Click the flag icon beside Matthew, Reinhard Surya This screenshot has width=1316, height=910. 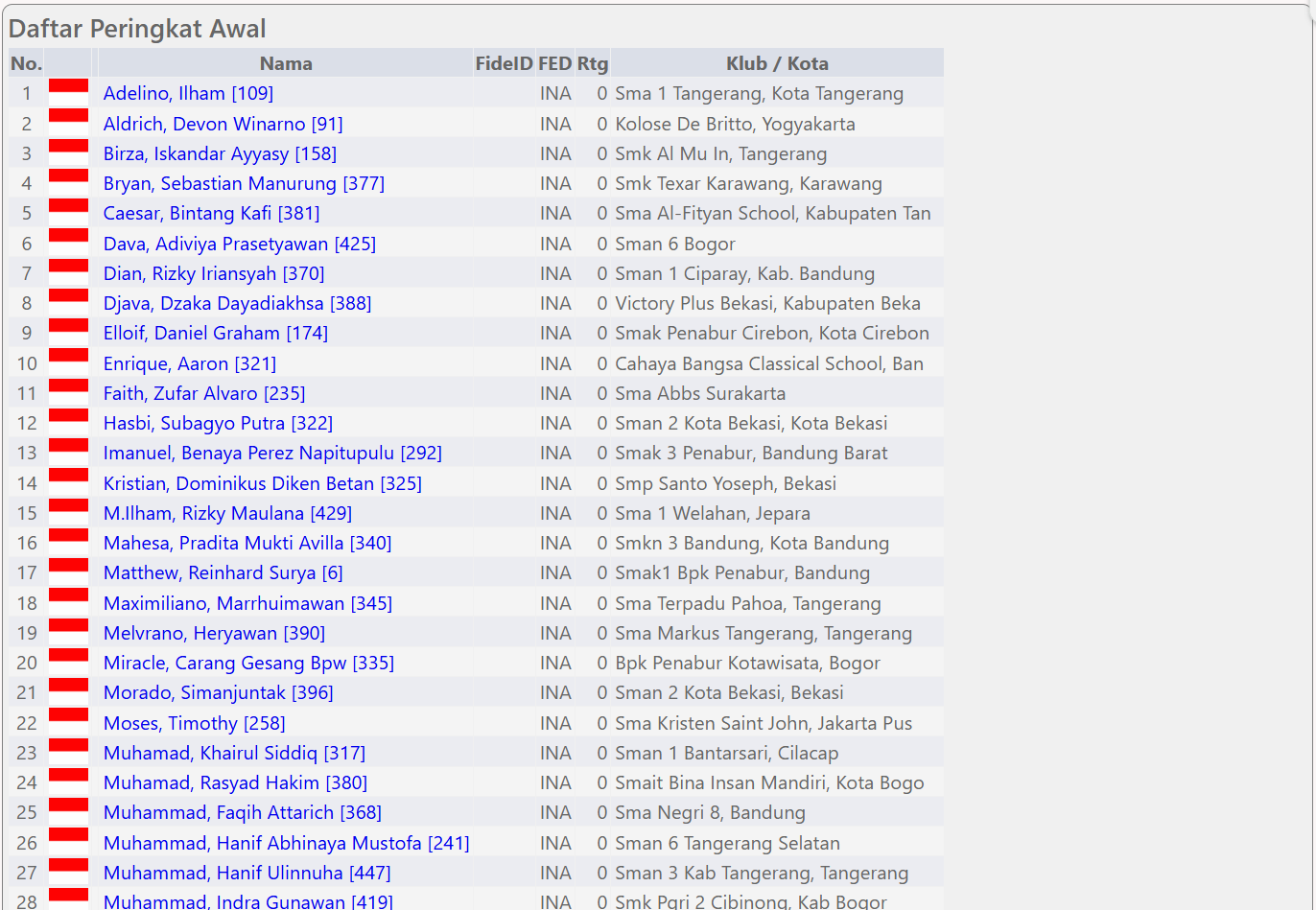[68, 572]
